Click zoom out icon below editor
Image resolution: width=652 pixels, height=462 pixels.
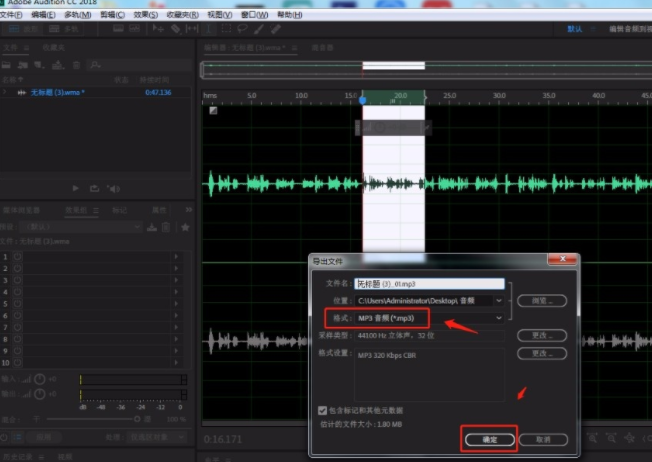pos(611,438)
